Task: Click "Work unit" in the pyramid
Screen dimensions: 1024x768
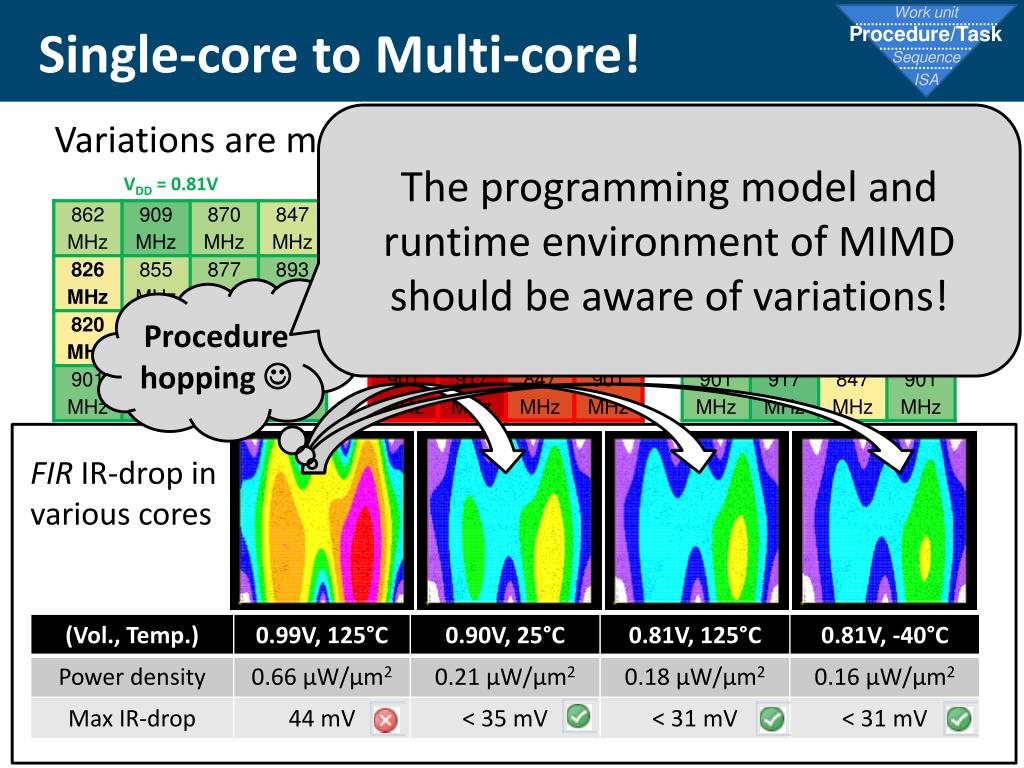Action: [x=926, y=12]
